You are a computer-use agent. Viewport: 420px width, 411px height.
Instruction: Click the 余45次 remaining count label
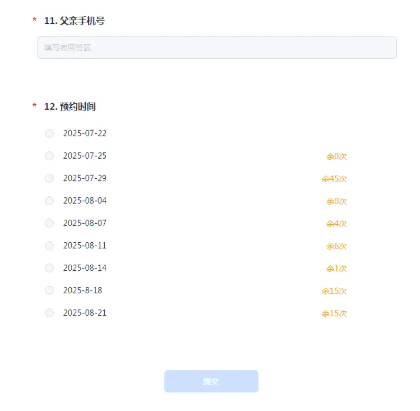(x=334, y=179)
